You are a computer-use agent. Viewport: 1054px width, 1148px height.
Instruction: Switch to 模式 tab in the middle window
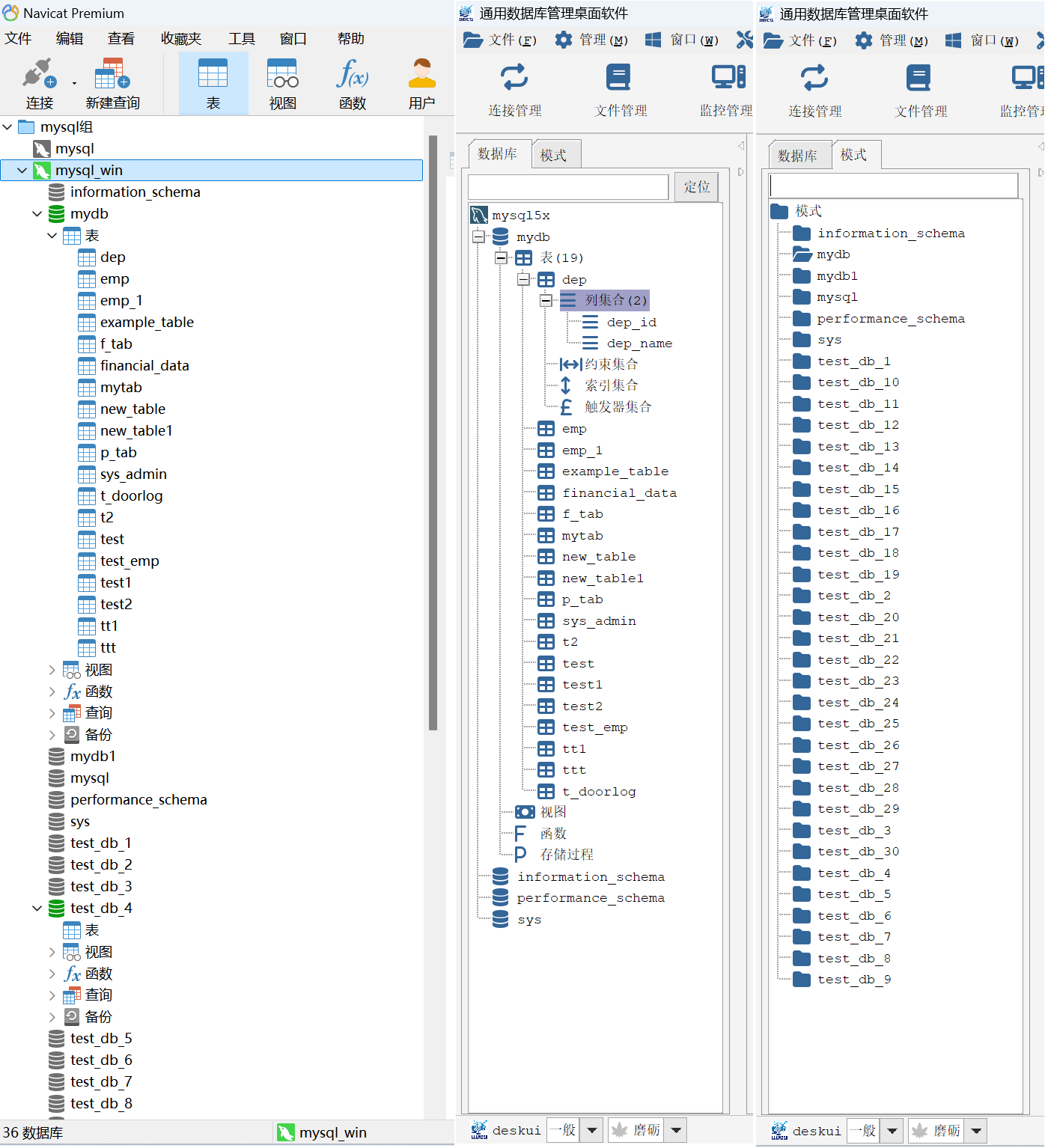[x=554, y=155]
